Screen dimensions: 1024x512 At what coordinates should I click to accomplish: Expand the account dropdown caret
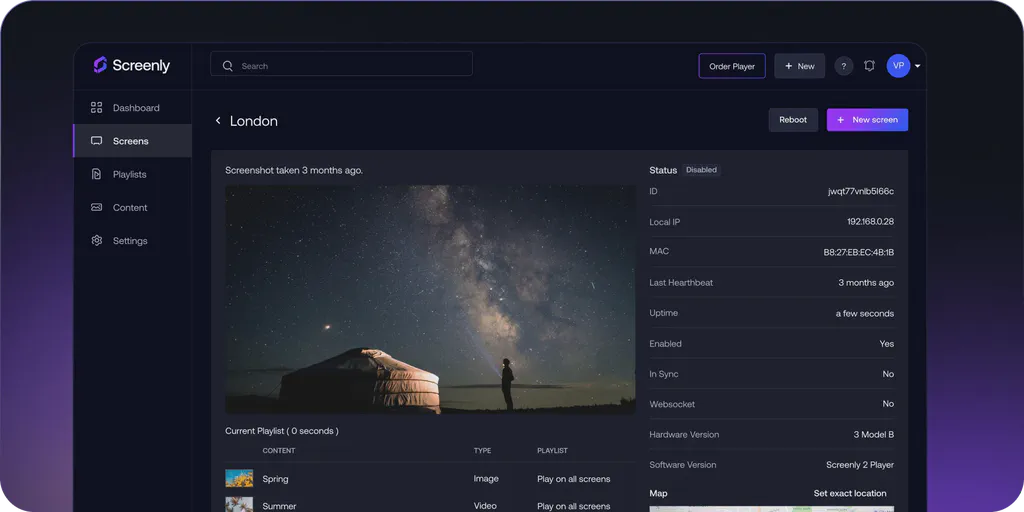click(x=918, y=67)
